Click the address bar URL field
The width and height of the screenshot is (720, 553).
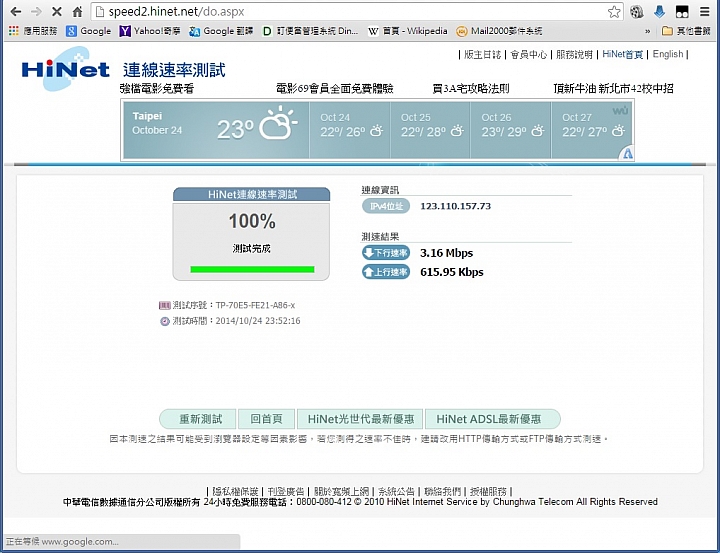tap(351, 11)
